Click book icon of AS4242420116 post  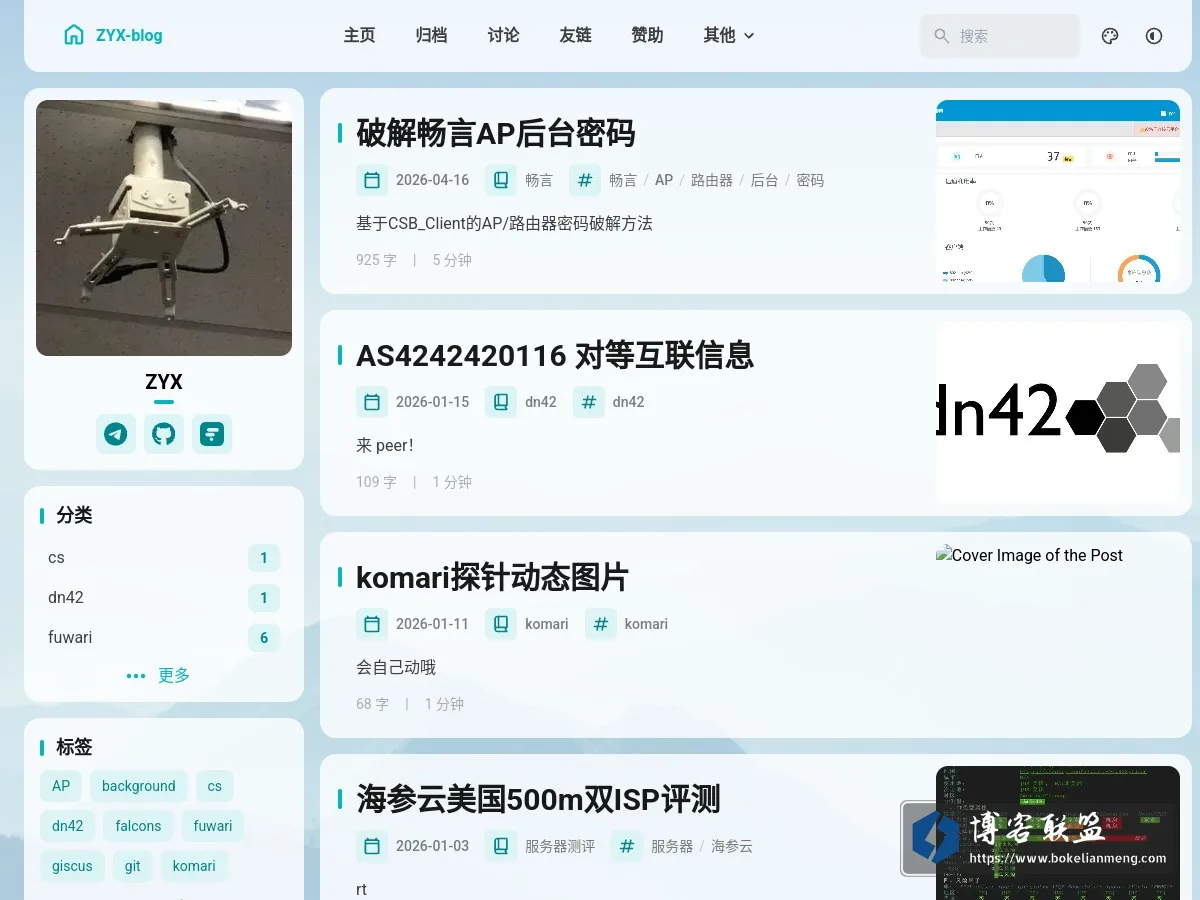501,402
